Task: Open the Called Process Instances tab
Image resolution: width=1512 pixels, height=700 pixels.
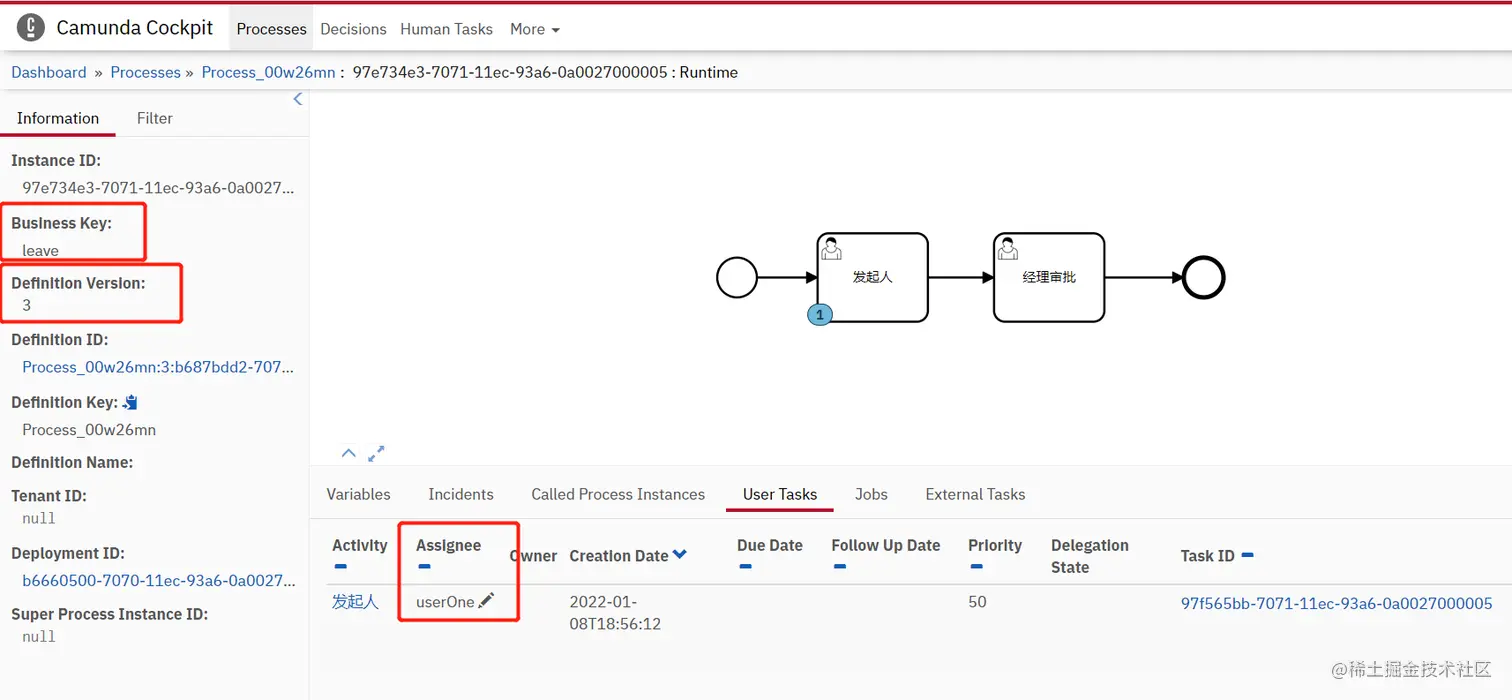Action: (x=618, y=494)
